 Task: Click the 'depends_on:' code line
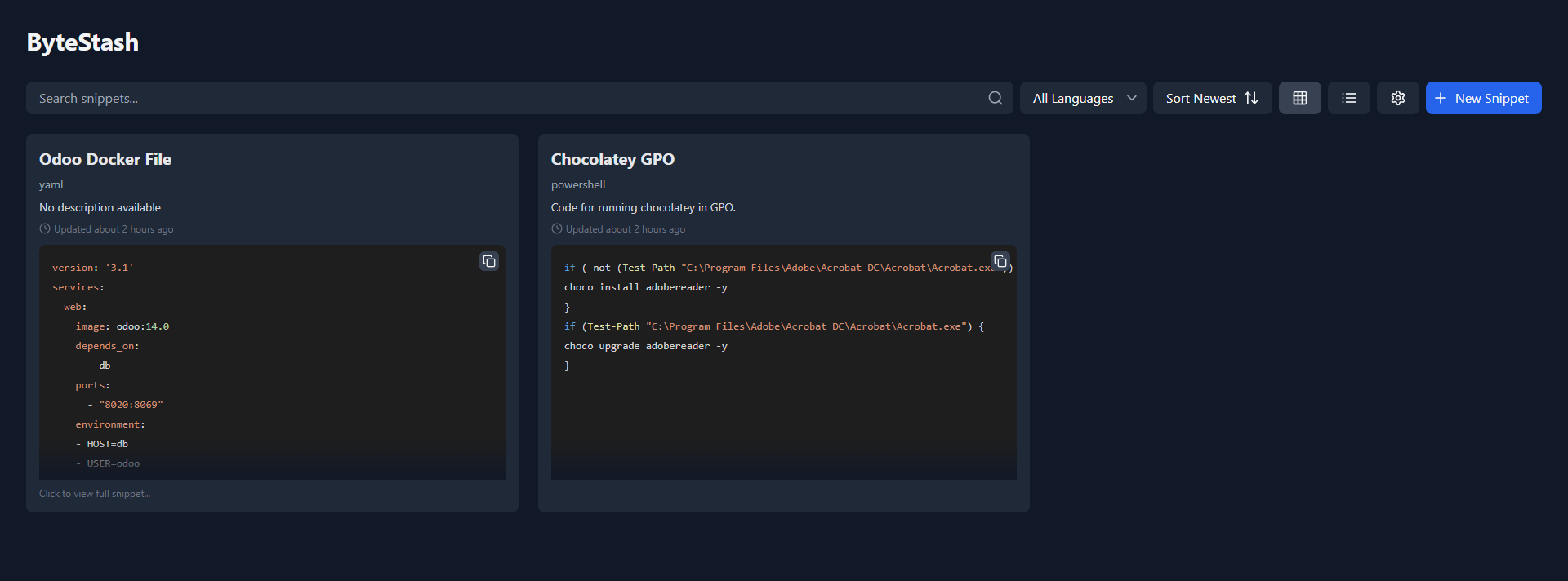pos(108,346)
